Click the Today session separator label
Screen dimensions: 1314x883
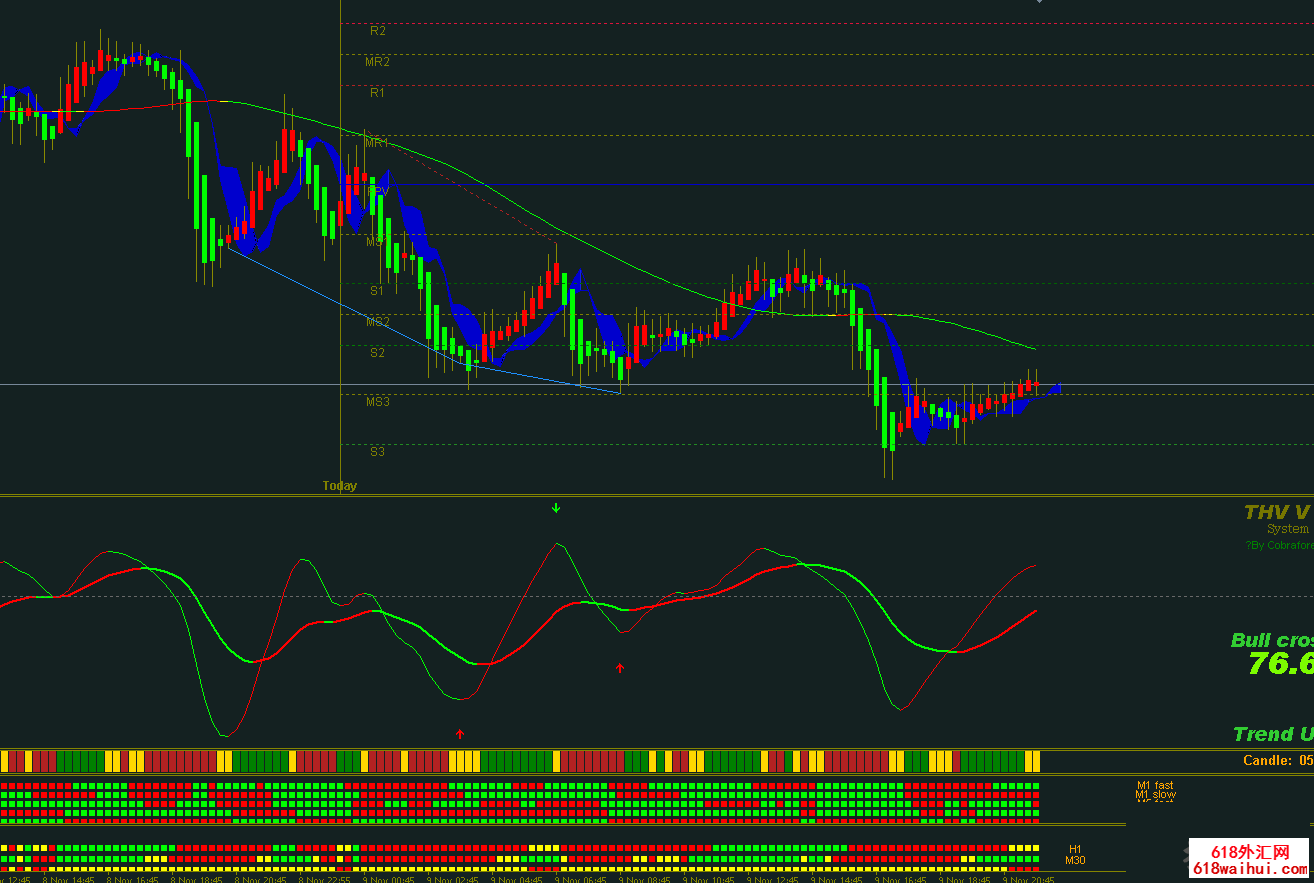click(x=339, y=486)
